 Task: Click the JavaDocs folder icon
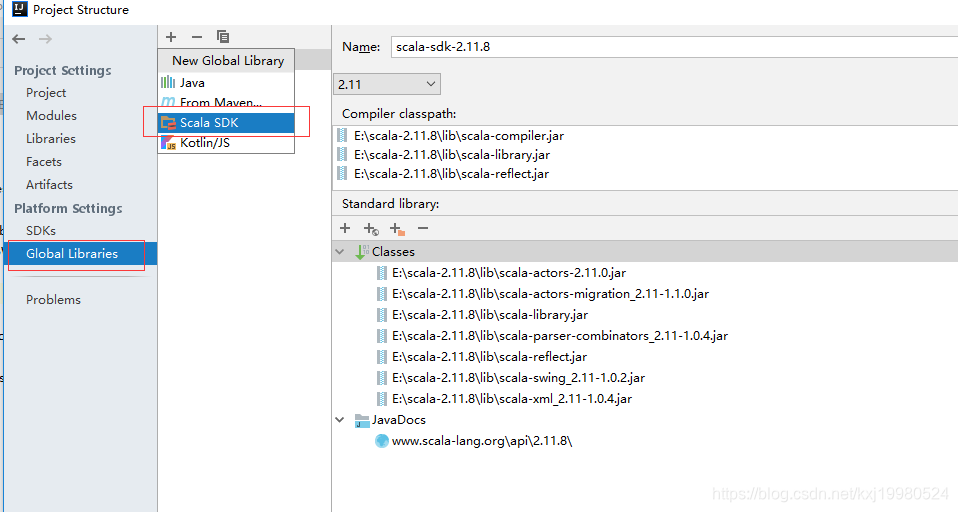click(x=362, y=420)
